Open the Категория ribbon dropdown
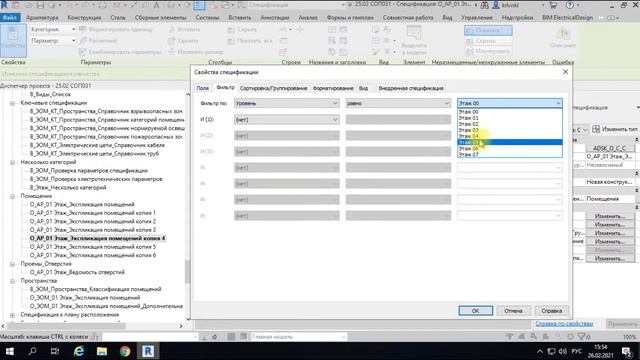 53,29
